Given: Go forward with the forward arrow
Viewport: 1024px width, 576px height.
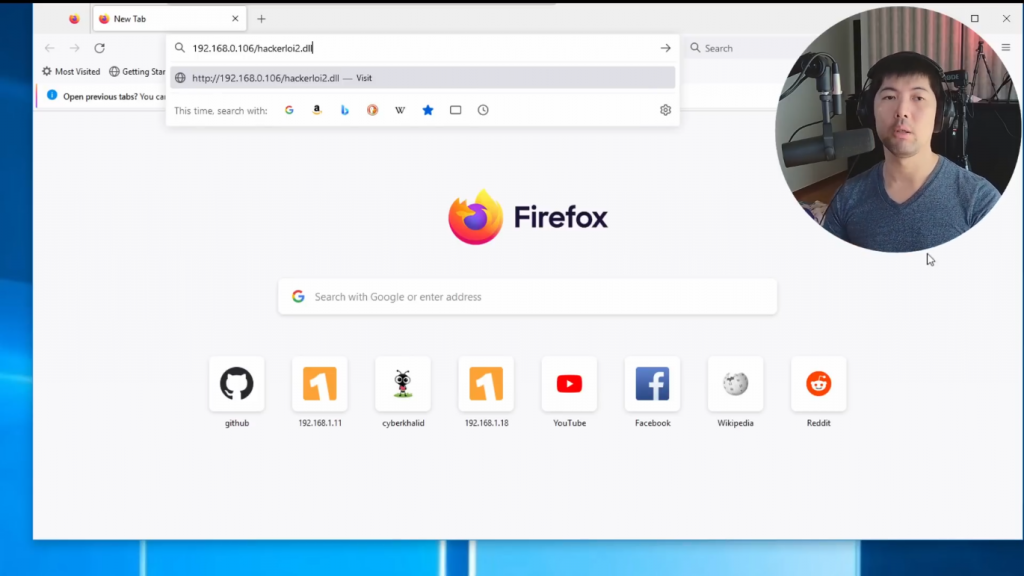Looking at the screenshot, I should click(x=74, y=48).
